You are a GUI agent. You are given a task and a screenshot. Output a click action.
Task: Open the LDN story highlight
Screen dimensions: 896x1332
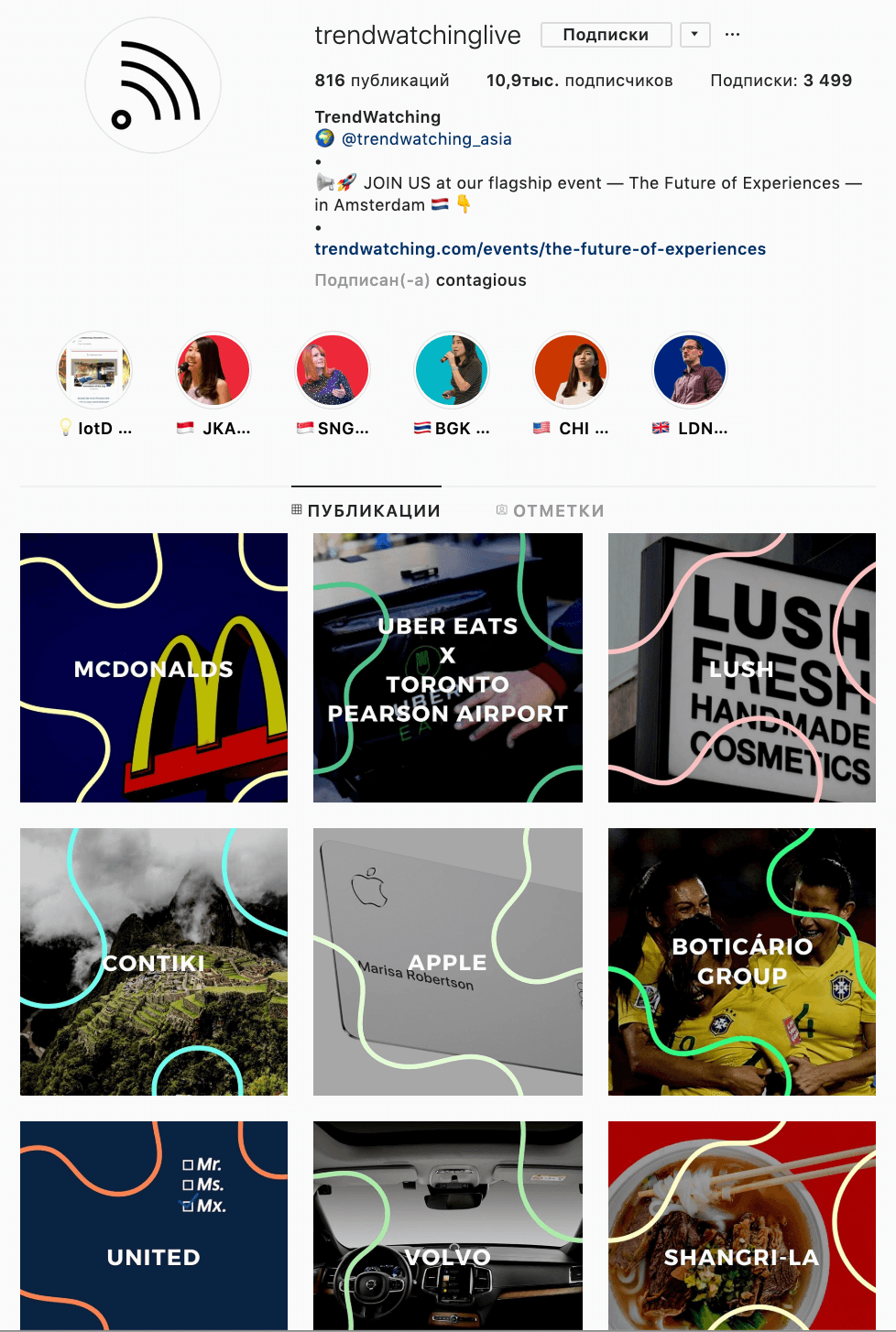(x=690, y=370)
